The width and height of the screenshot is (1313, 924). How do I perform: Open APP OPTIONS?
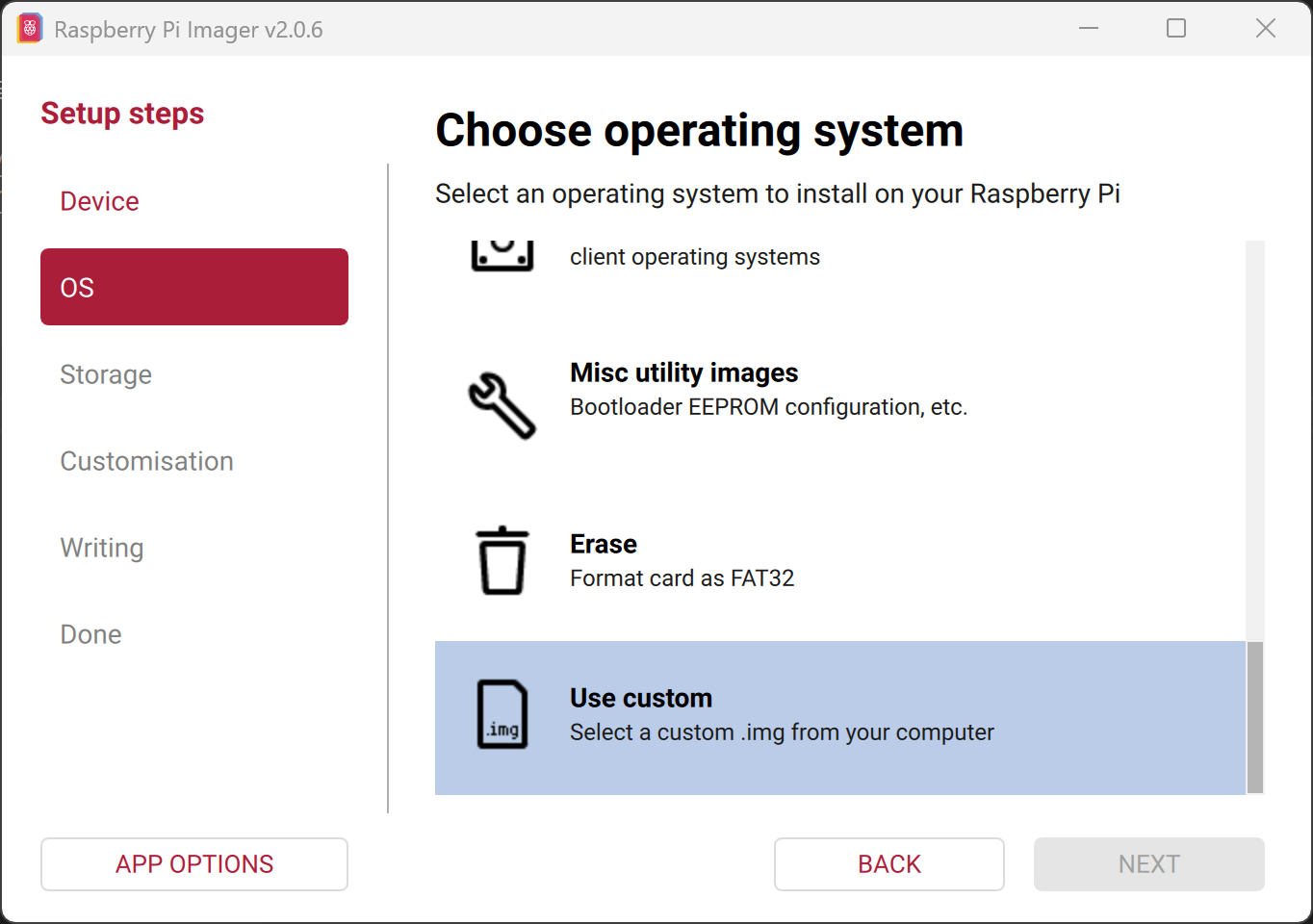pyautogui.click(x=193, y=863)
